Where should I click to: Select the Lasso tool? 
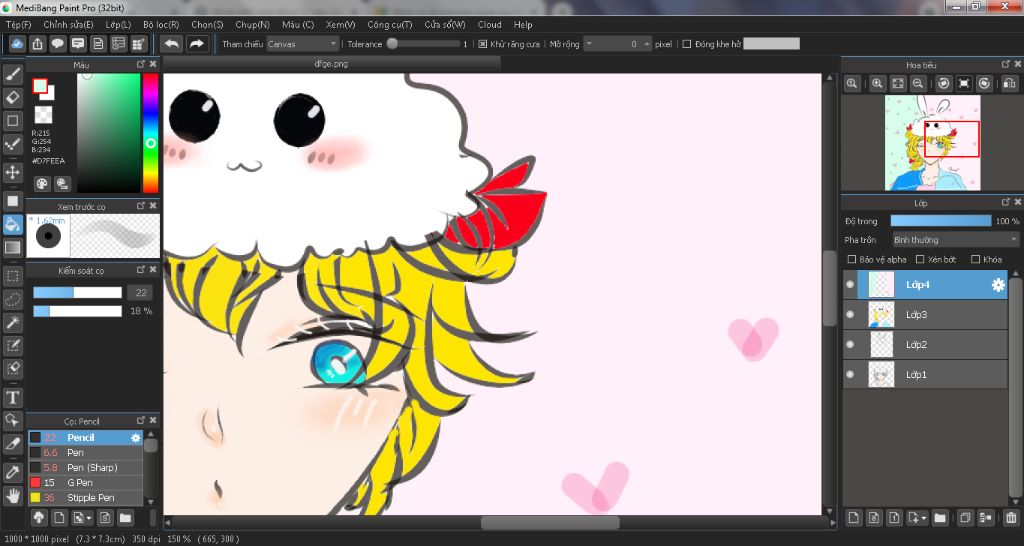(13, 299)
